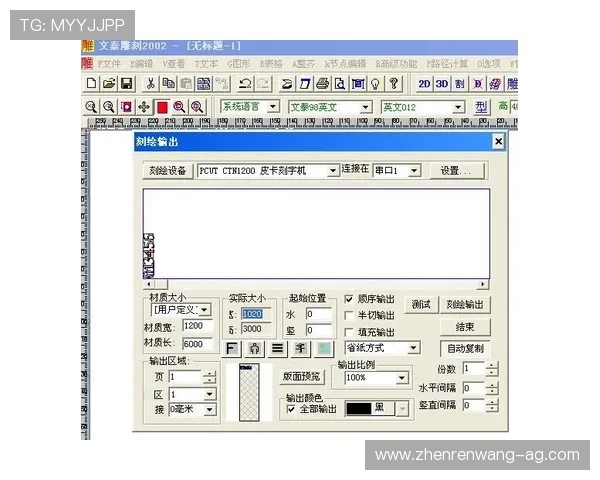Click the Save floppy disk icon
This screenshot has width=600, height=480.
[x=126, y=84]
